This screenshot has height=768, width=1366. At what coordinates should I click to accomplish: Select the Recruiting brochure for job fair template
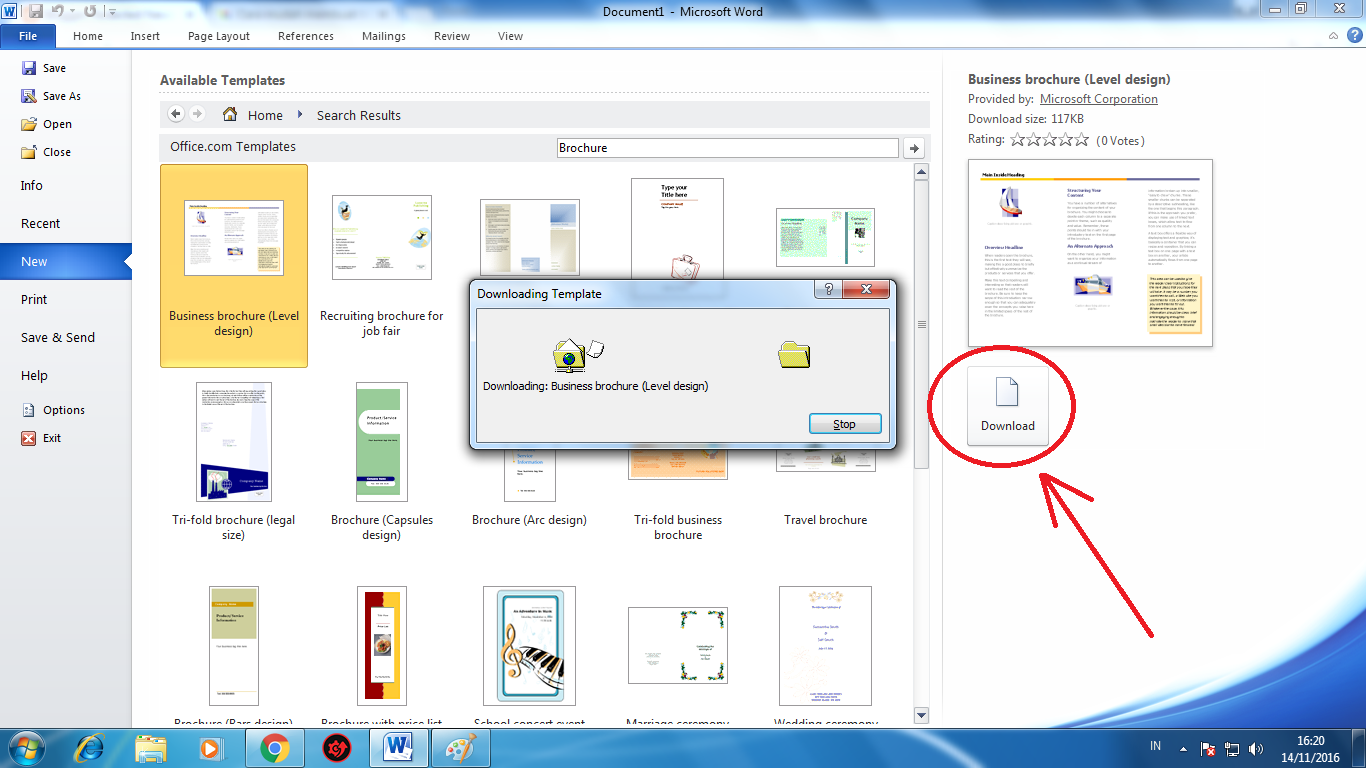click(x=382, y=266)
